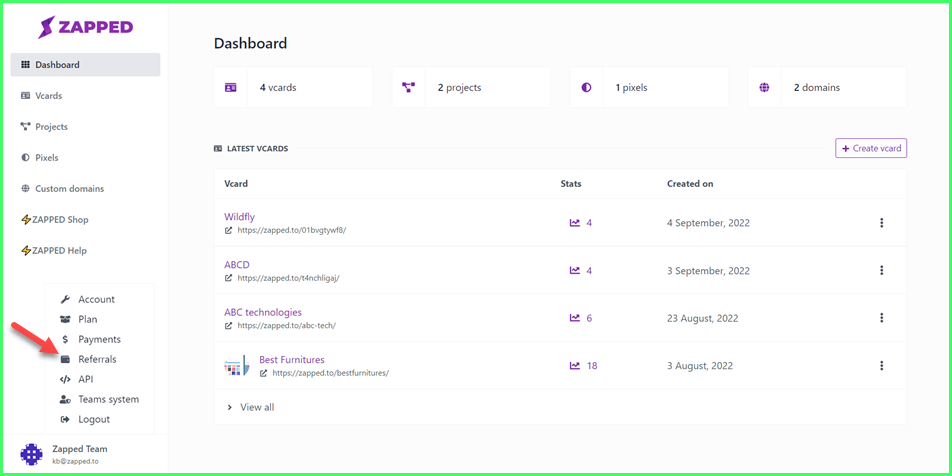This screenshot has height=476, width=952.
Task: Open the 4 vcards stat card
Action: point(293,87)
